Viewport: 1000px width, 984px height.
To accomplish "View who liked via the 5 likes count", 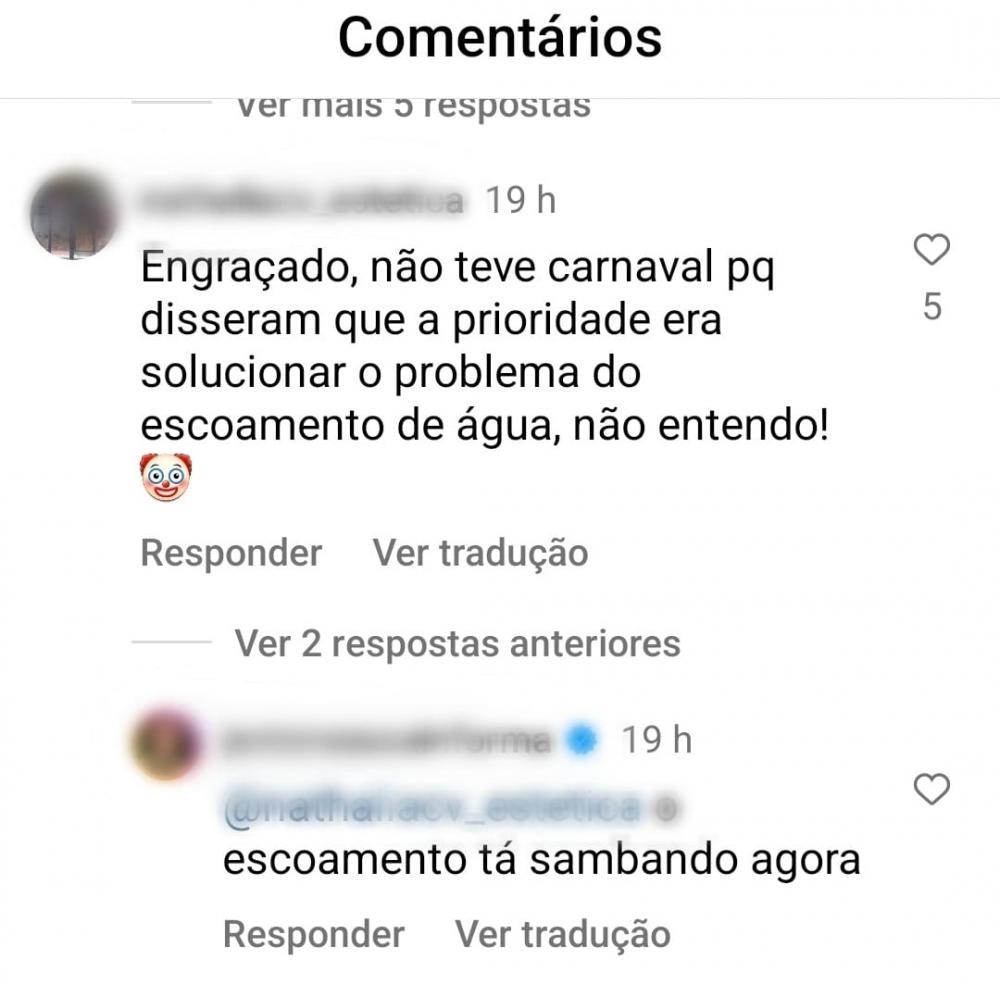I will [932, 307].
